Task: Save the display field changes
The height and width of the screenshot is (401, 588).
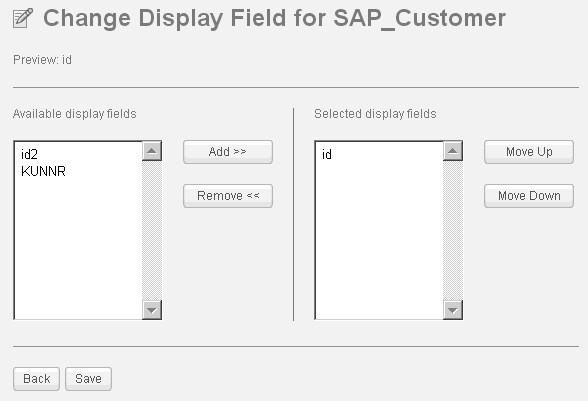Action: coord(88,379)
